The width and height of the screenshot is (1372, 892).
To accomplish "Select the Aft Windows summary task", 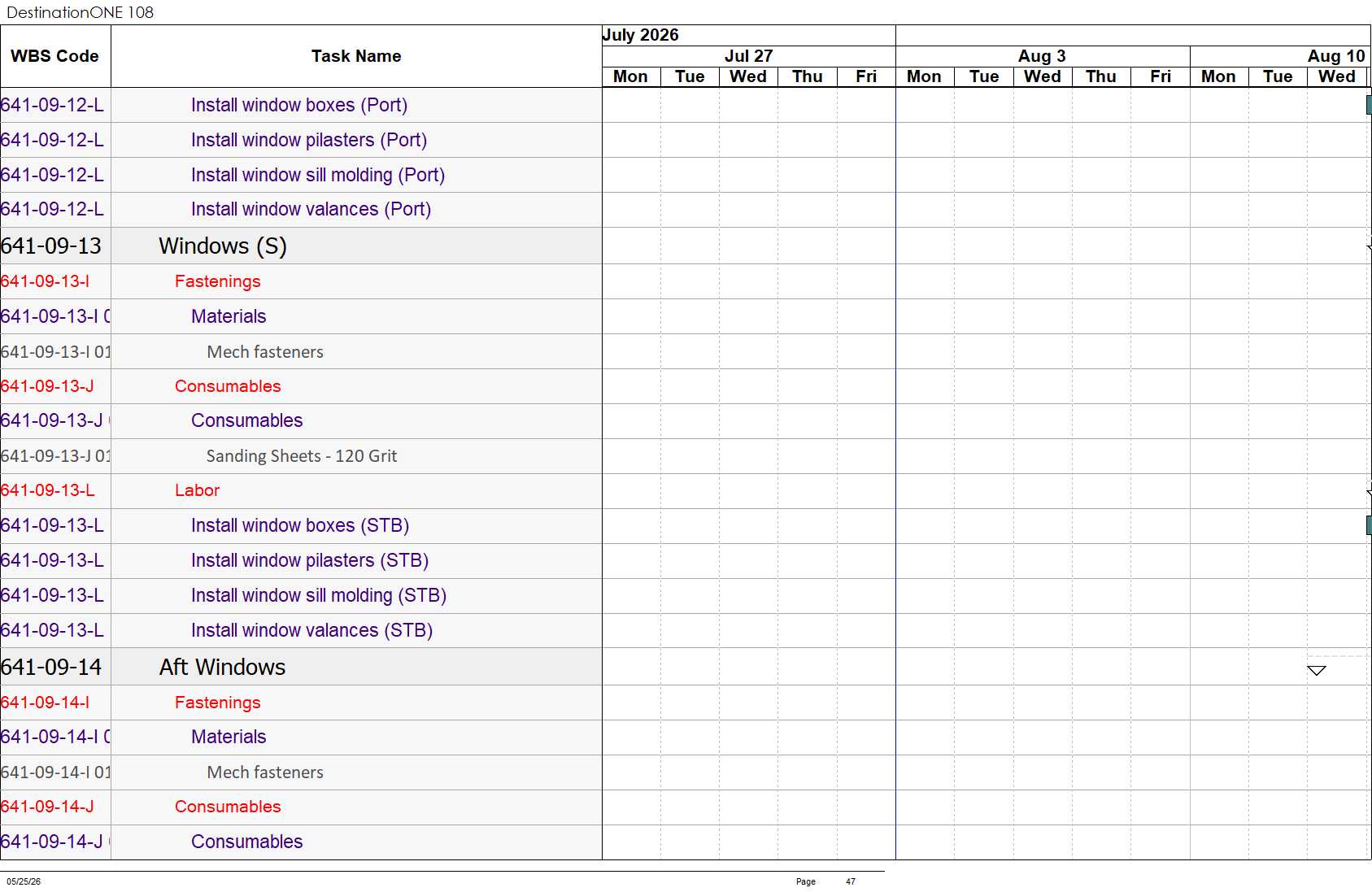I will [223, 667].
